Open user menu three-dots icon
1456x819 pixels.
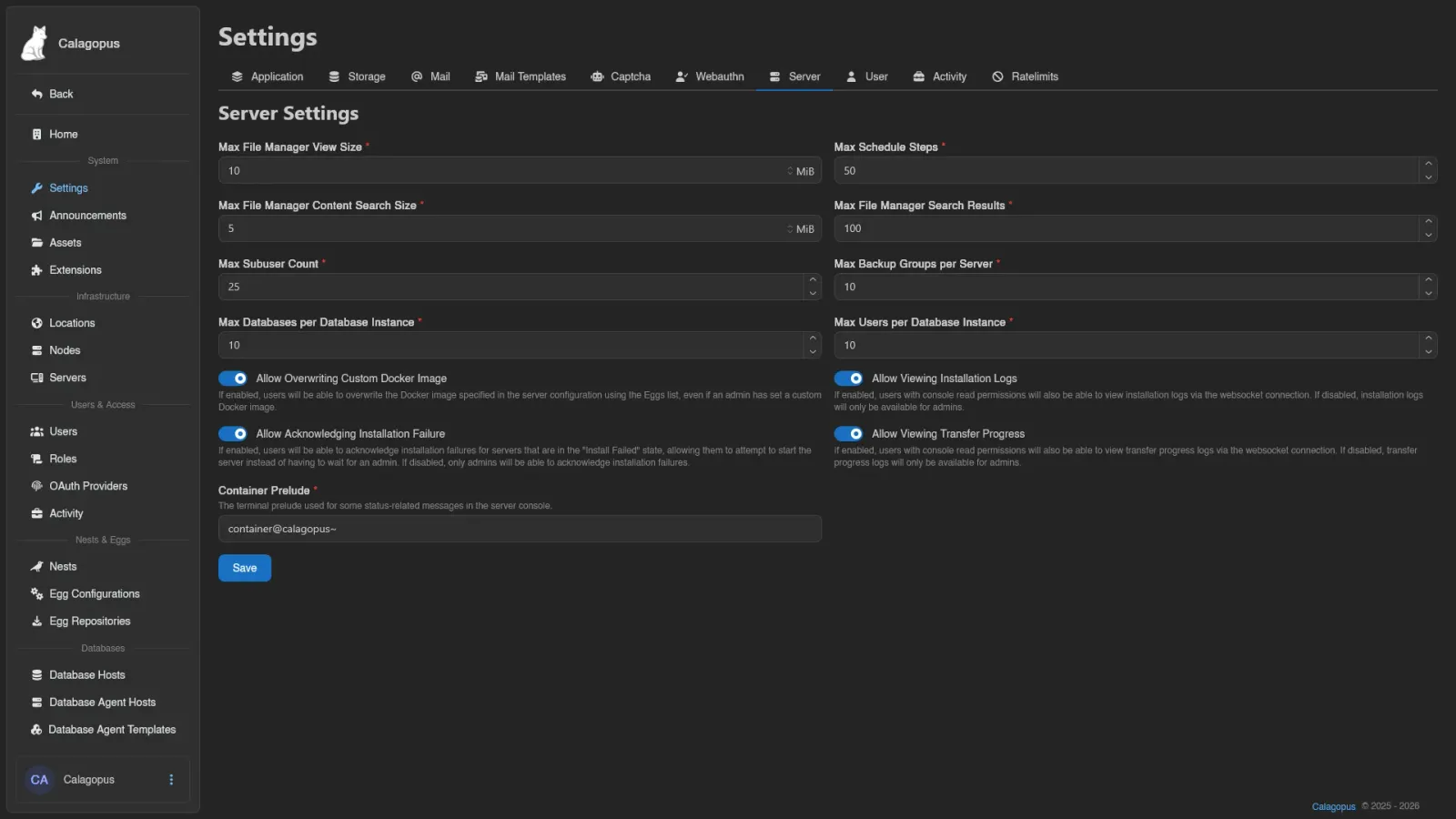tap(171, 780)
